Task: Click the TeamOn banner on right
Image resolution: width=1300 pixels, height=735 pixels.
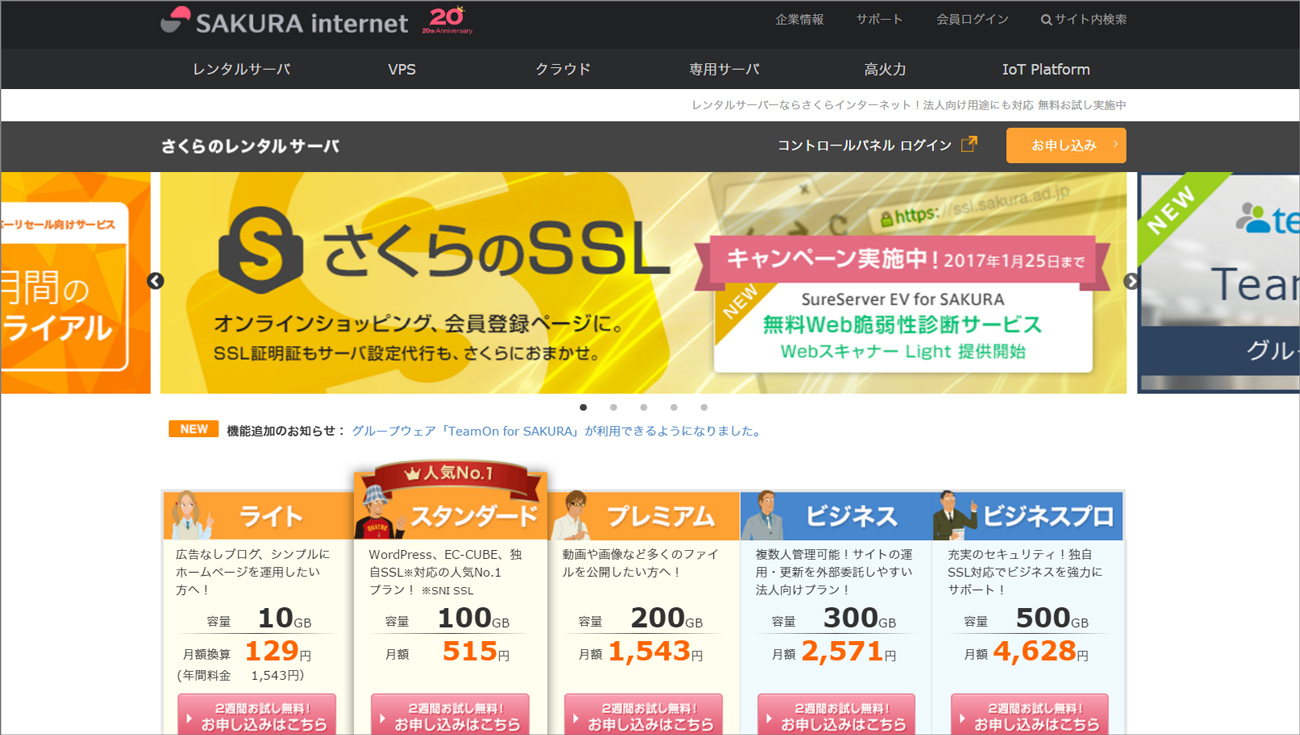Action: 1219,283
